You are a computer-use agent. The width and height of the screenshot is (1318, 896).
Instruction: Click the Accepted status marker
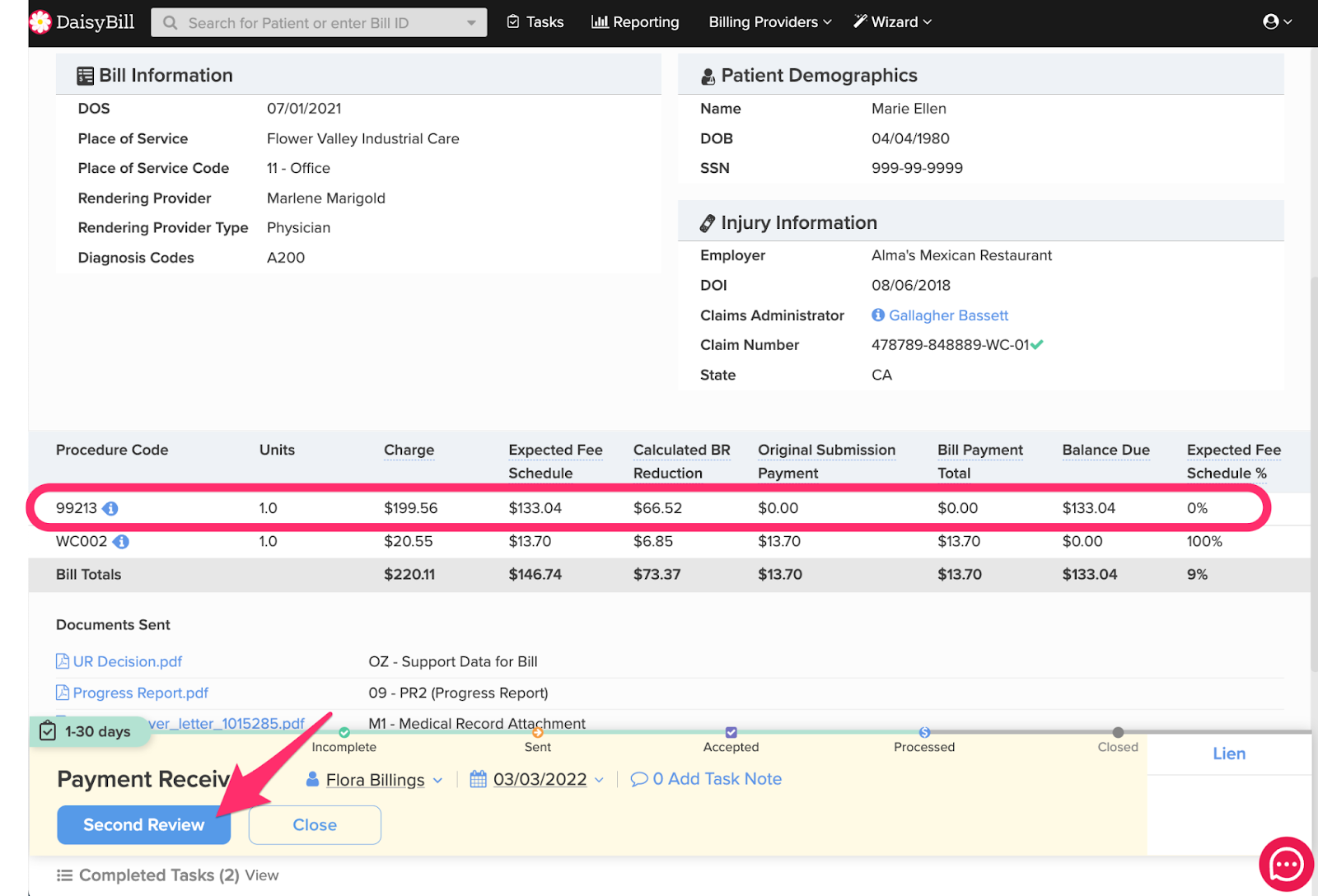click(x=731, y=733)
